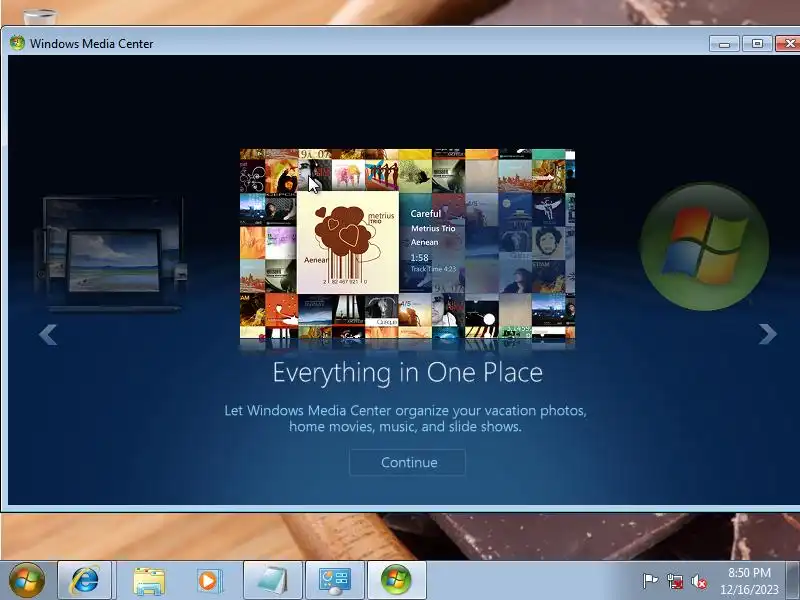Open the Control Panel taskbar item

(x=335, y=580)
